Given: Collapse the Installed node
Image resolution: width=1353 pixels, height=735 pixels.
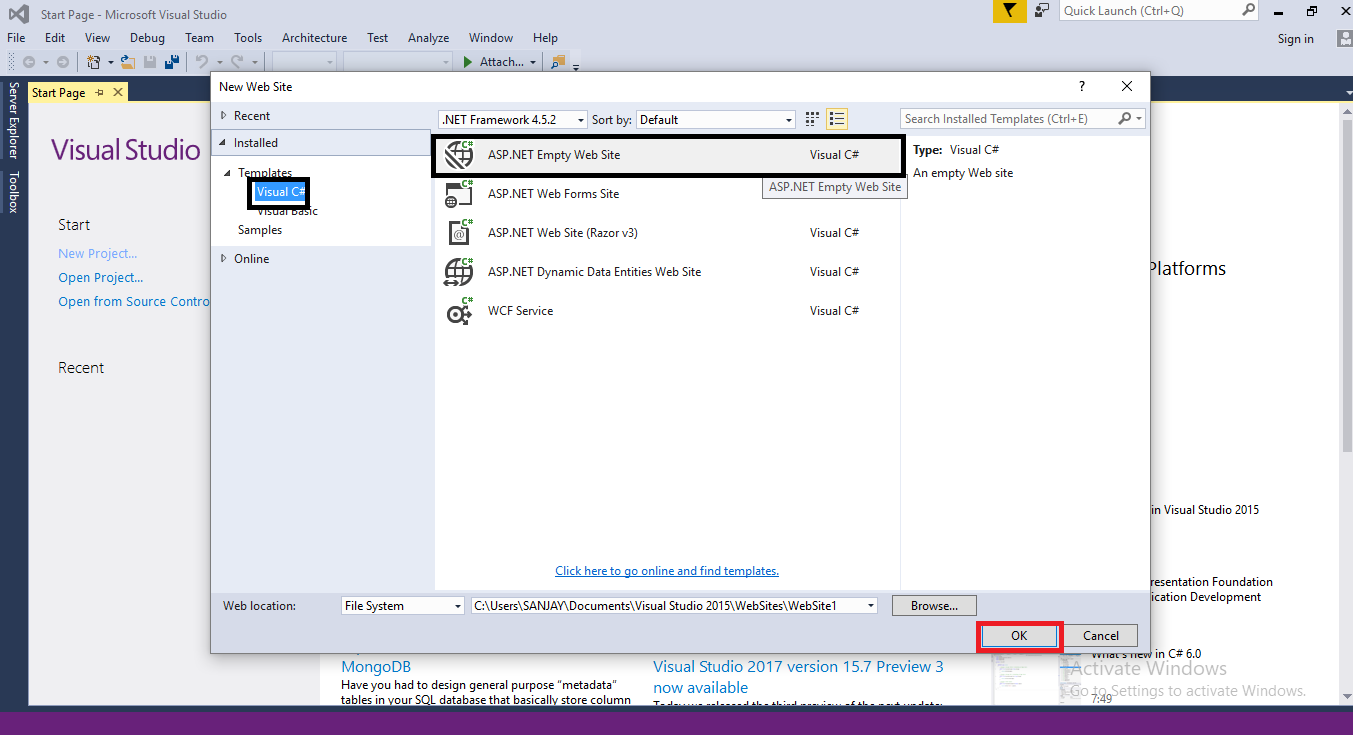Looking at the screenshot, I should coord(224,143).
